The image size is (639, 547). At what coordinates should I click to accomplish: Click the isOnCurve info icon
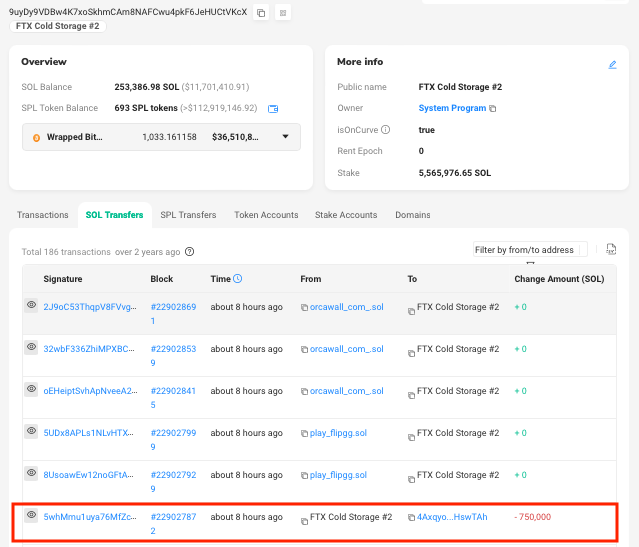point(386,130)
